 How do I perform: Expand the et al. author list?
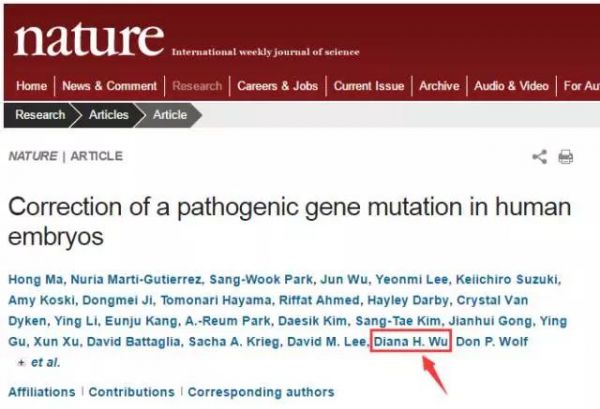click(x=38, y=362)
